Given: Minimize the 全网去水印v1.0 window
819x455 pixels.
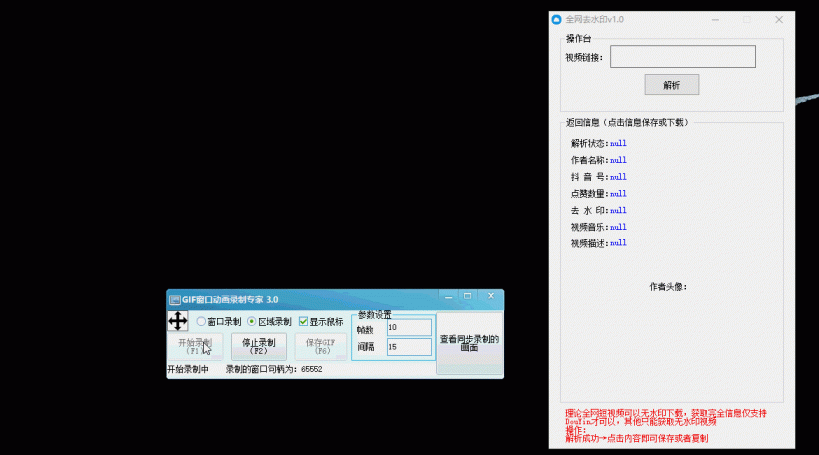Looking at the screenshot, I should pyautogui.click(x=715, y=20).
